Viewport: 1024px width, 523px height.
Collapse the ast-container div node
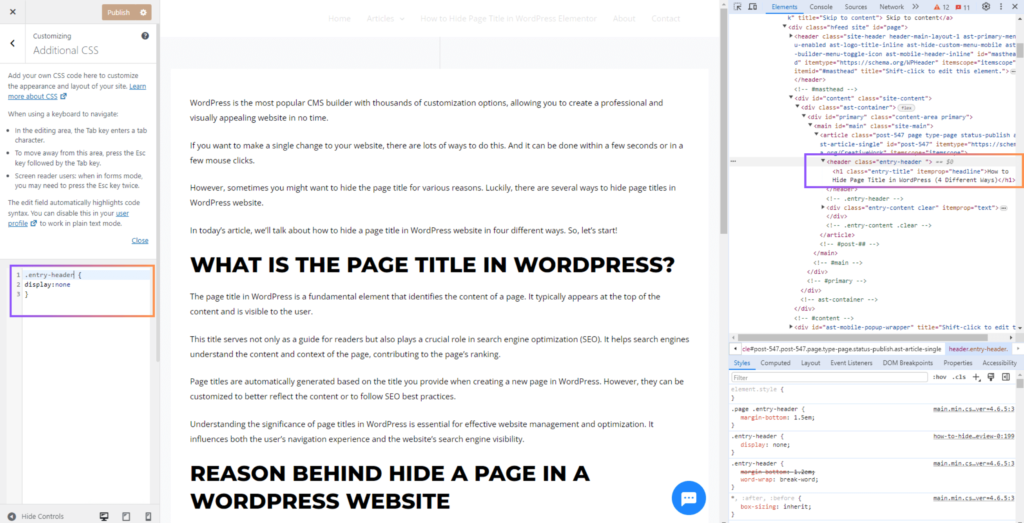pos(797,106)
